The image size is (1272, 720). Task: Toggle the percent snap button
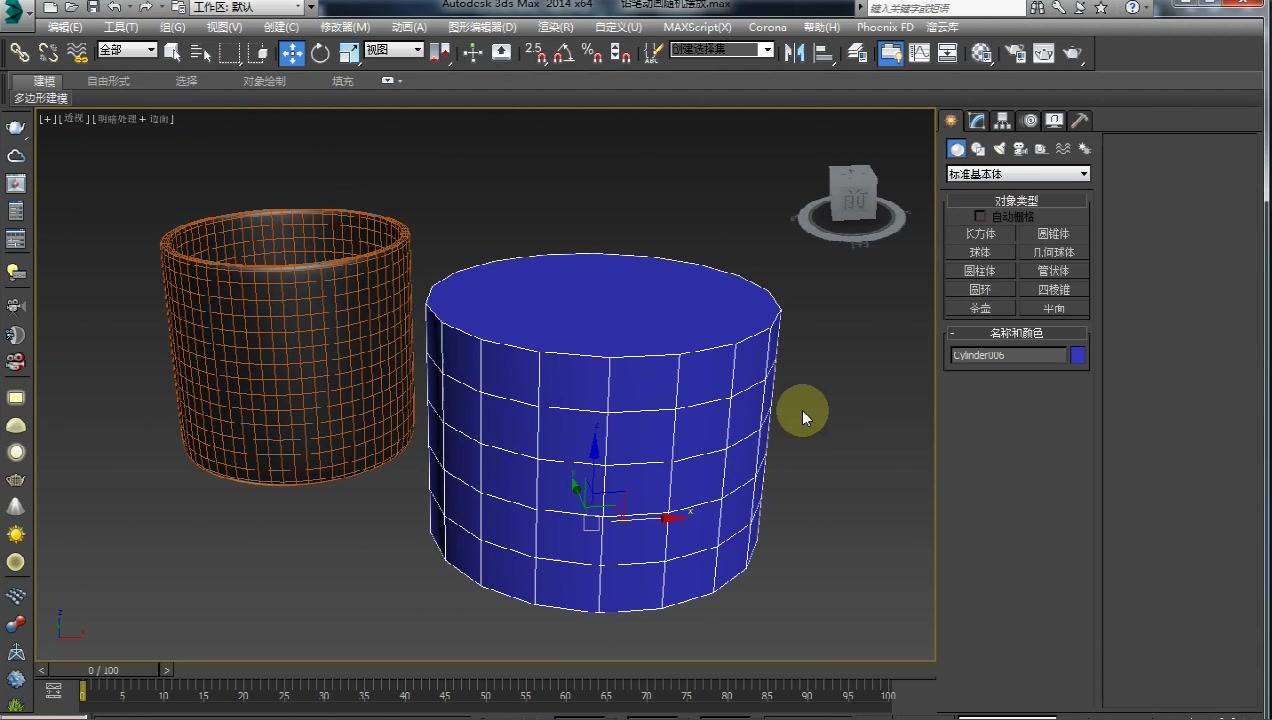coord(591,53)
